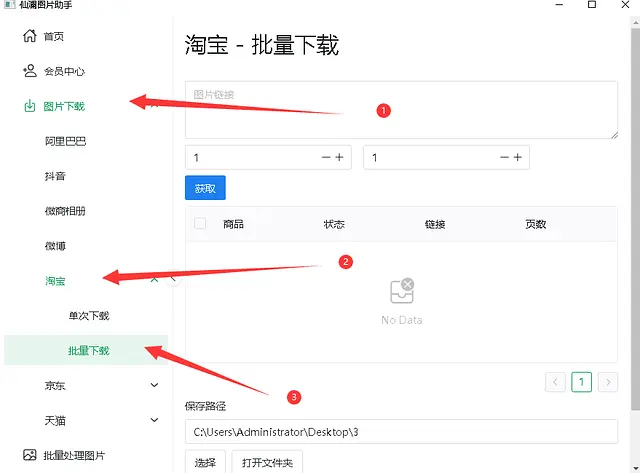
Task: Click the blue 获取 button
Action: point(205,188)
